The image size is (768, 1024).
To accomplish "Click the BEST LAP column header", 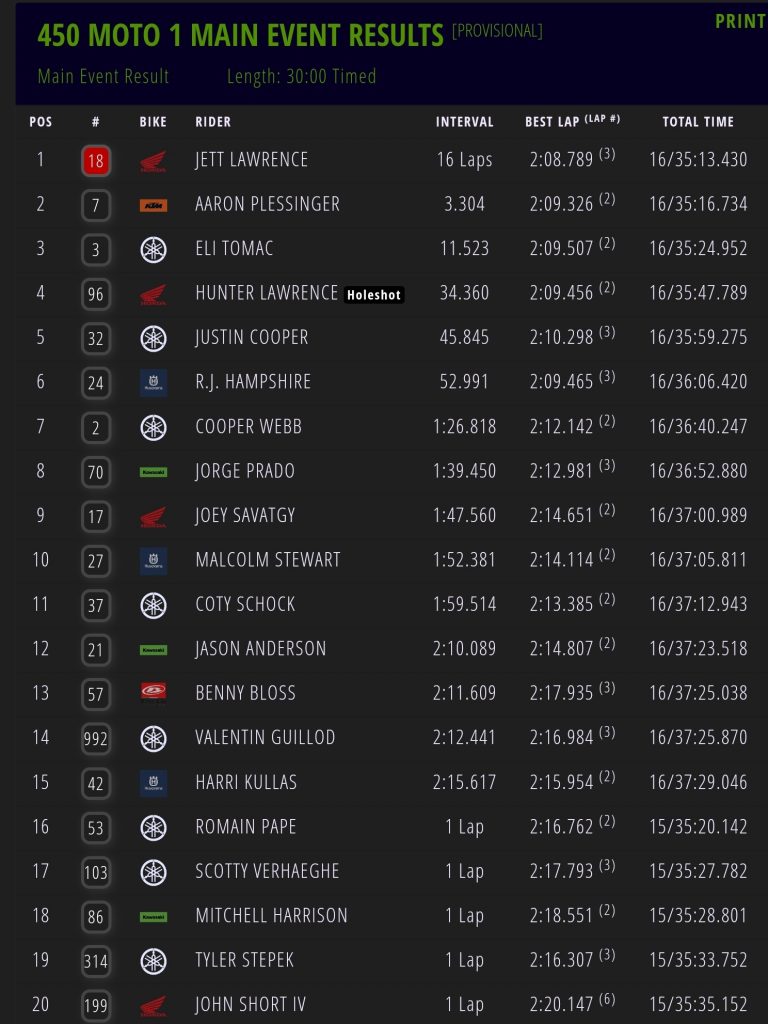I will coord(553,122).
